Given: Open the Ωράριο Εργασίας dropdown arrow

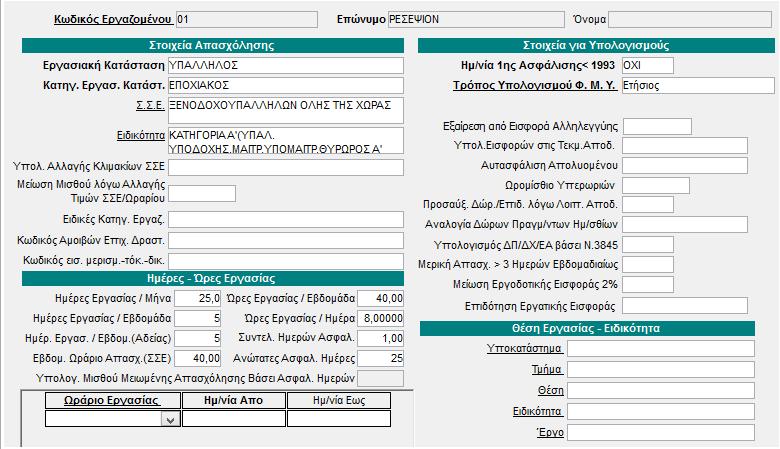Looking at the screenshot, I should (170, 420).
